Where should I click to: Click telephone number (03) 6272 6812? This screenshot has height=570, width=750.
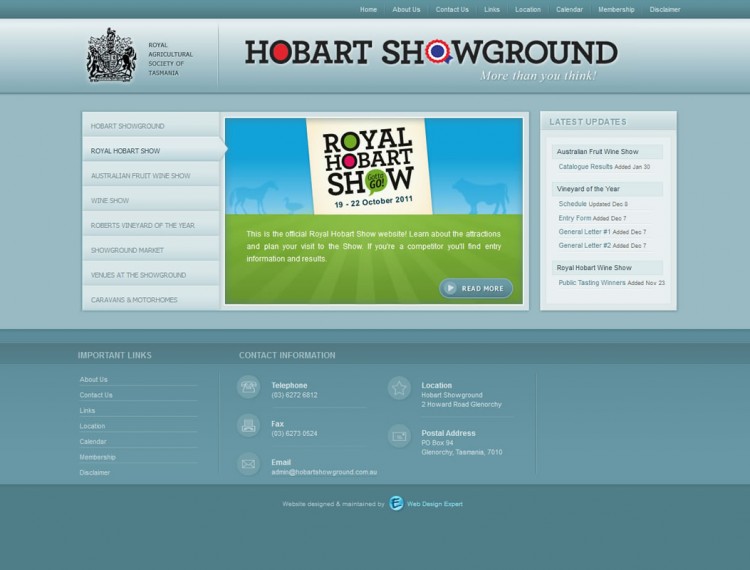[294, 395]
